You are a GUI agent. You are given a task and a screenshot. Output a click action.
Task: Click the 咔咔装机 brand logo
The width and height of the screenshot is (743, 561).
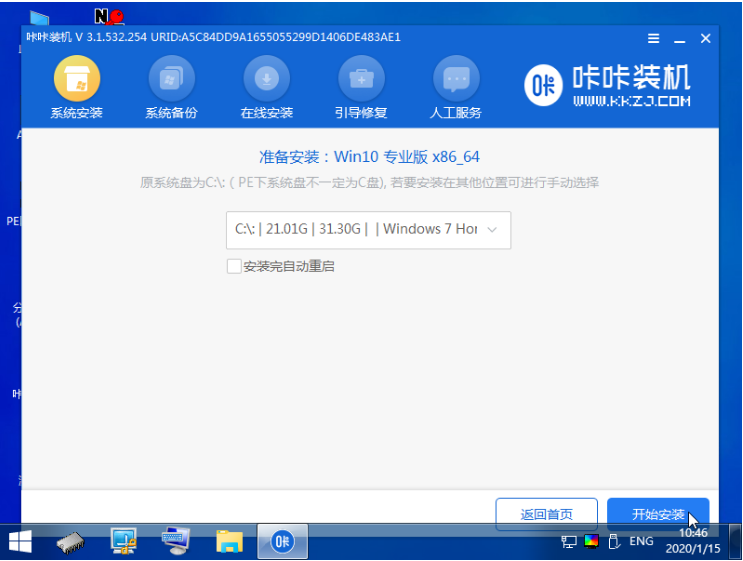[x=607, y=86]
